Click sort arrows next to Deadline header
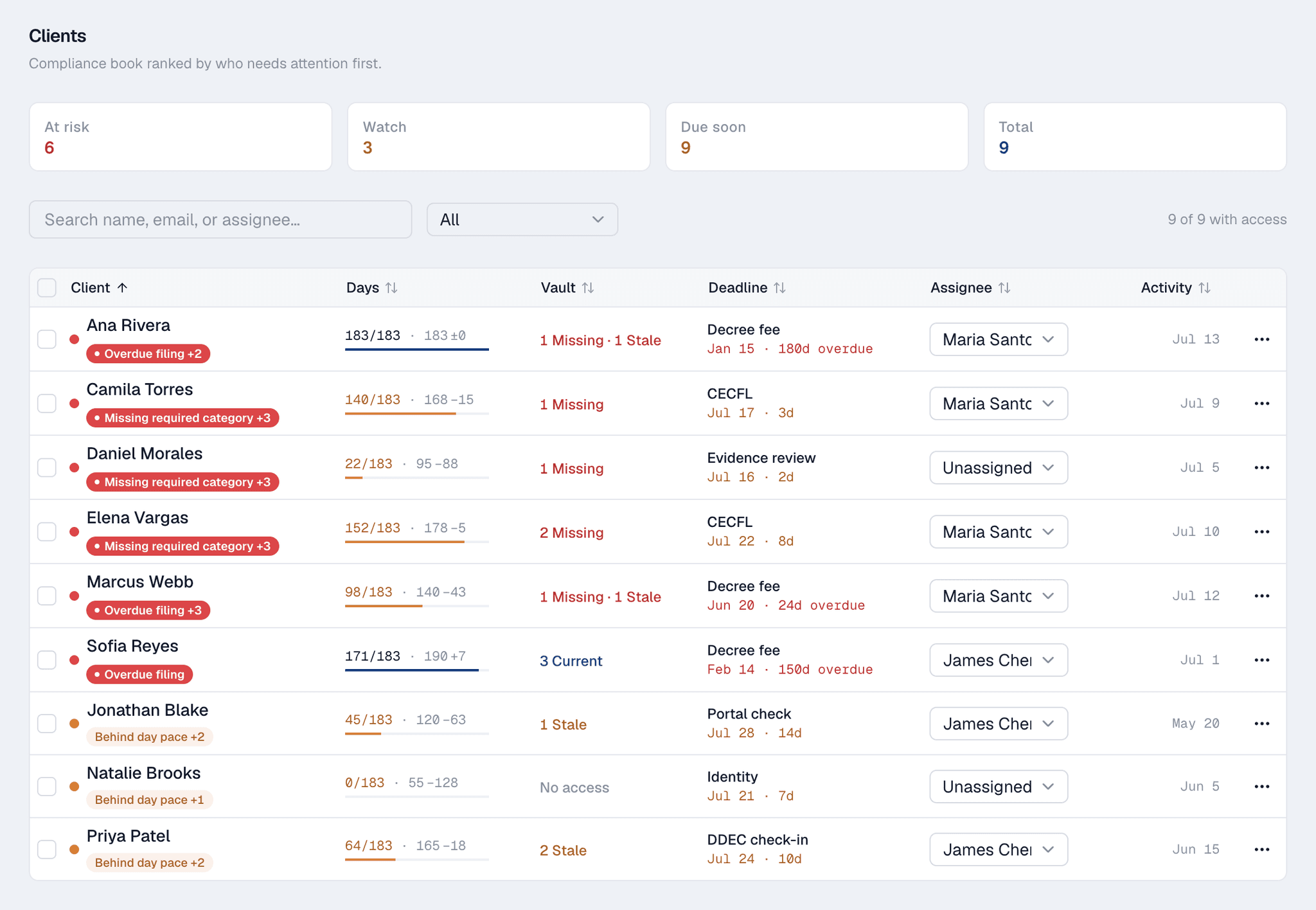Screen dimensions: 1316x910 click(779, 288)
